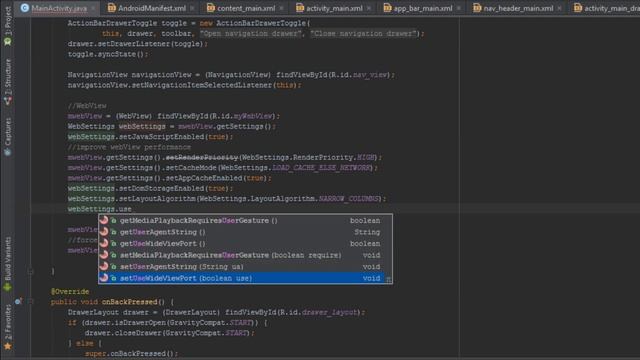Close the content_main.xml tab

coord(281,8)
